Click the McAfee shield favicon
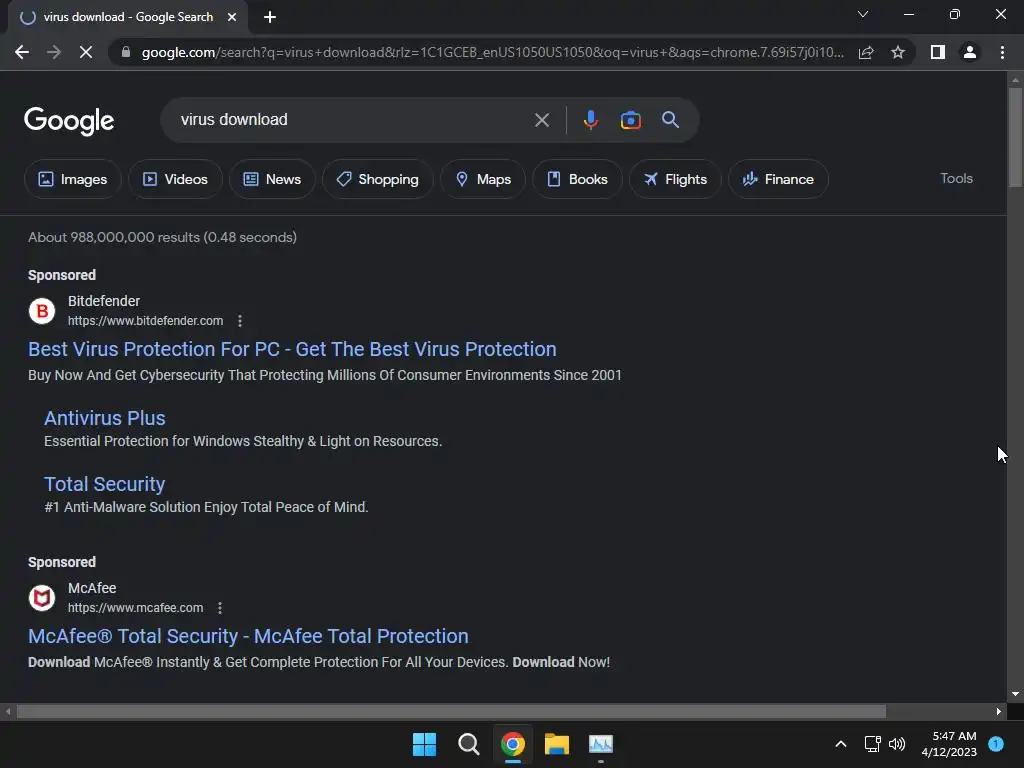Image resolution: width=1024 pixels, height=768 pixels. click(42, 598)
